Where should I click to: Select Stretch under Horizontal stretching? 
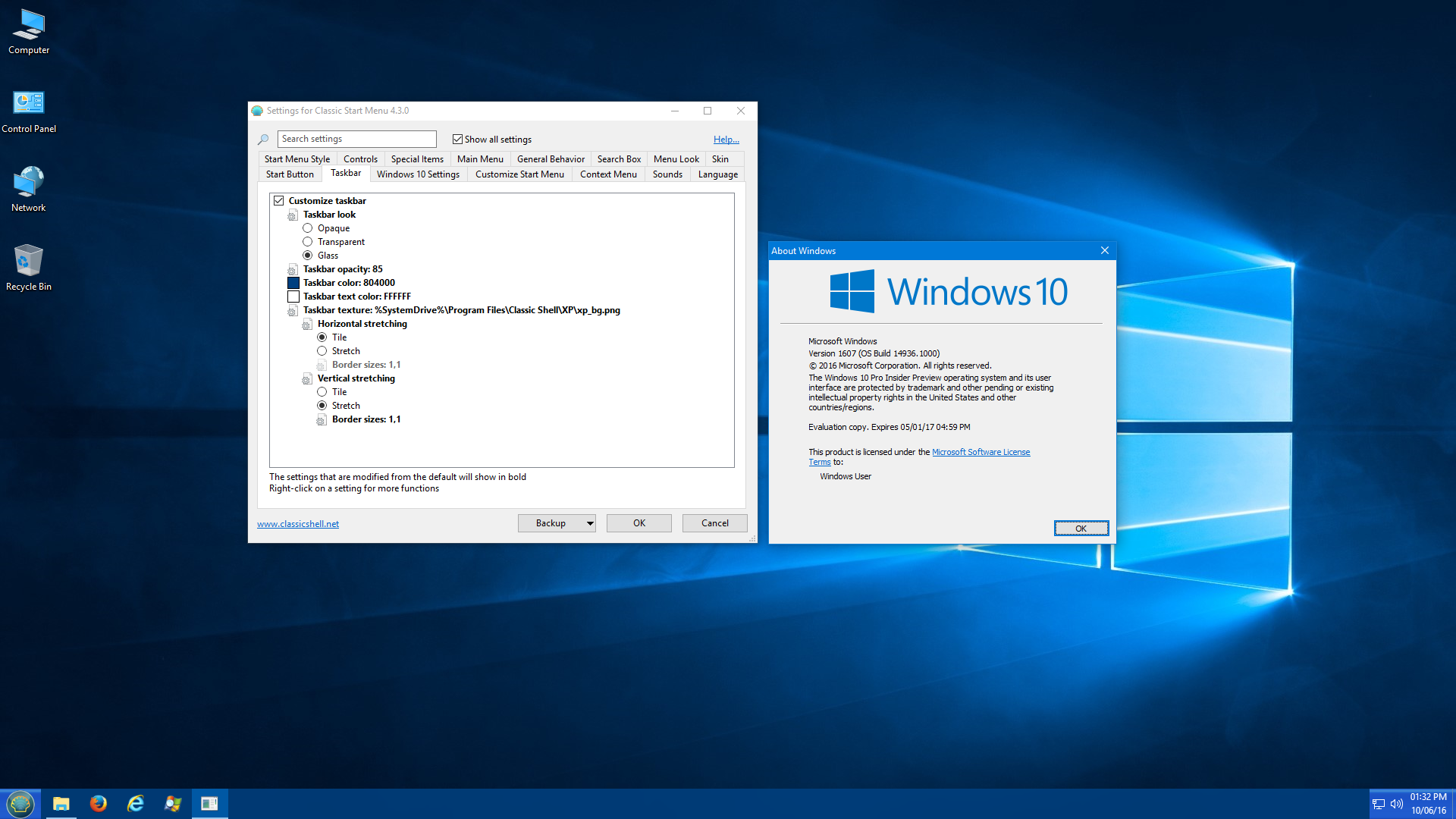pos(322,351)
